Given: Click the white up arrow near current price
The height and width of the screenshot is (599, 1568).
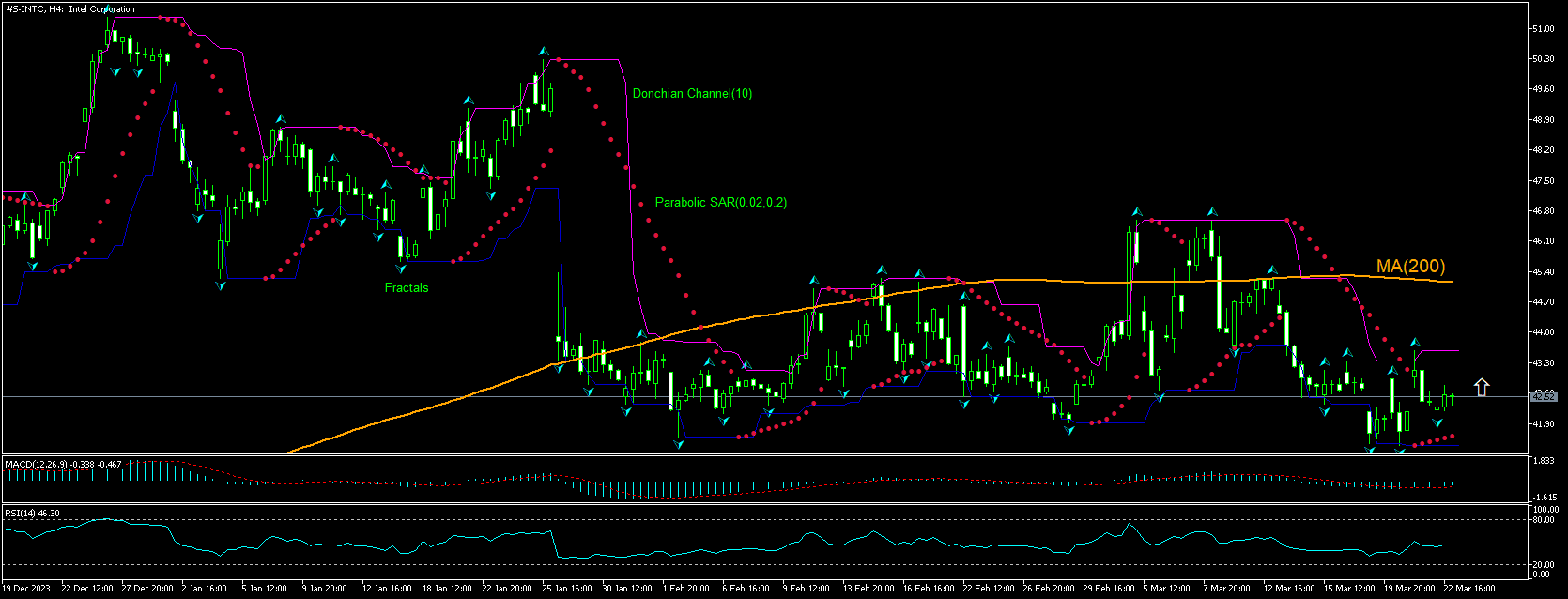Looking at the screenshot, I should pyautogui.click(x=1482, y=387).
